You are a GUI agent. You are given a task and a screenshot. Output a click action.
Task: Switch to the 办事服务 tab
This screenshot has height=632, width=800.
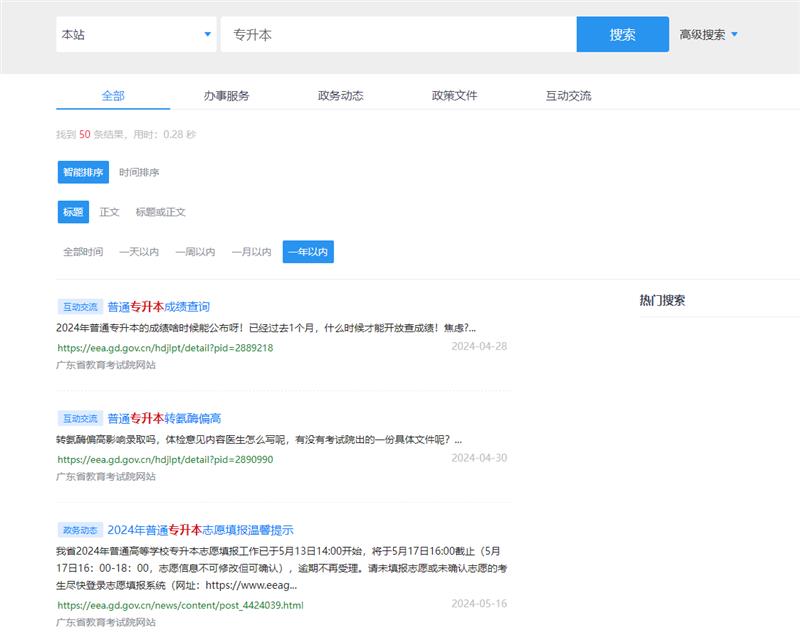[x=227, y=95]
